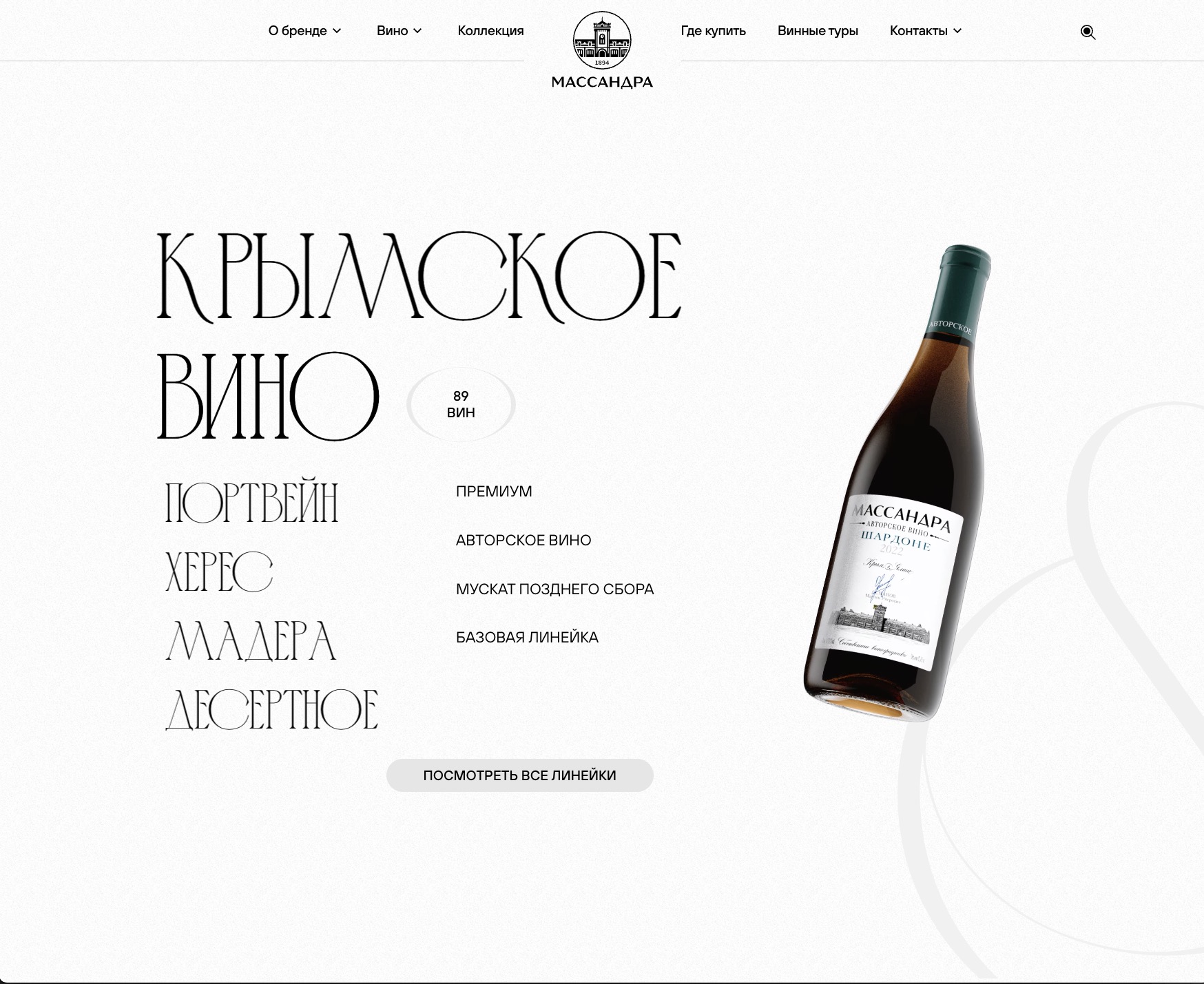
Task: Click the Massandra 1894 emblem logo
Action: pos(602,41)
